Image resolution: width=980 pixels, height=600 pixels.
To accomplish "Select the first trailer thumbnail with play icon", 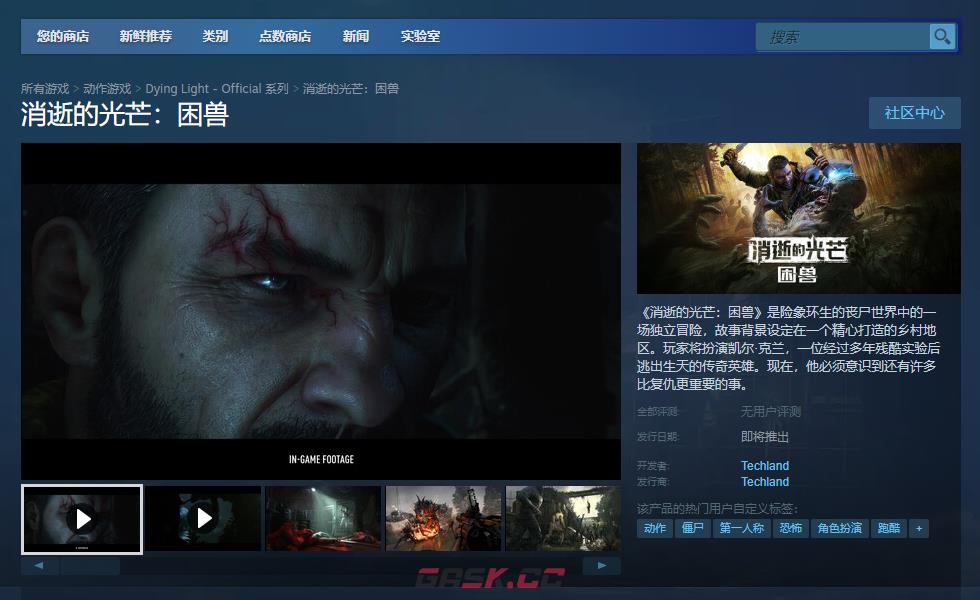I will coord(82,519).
